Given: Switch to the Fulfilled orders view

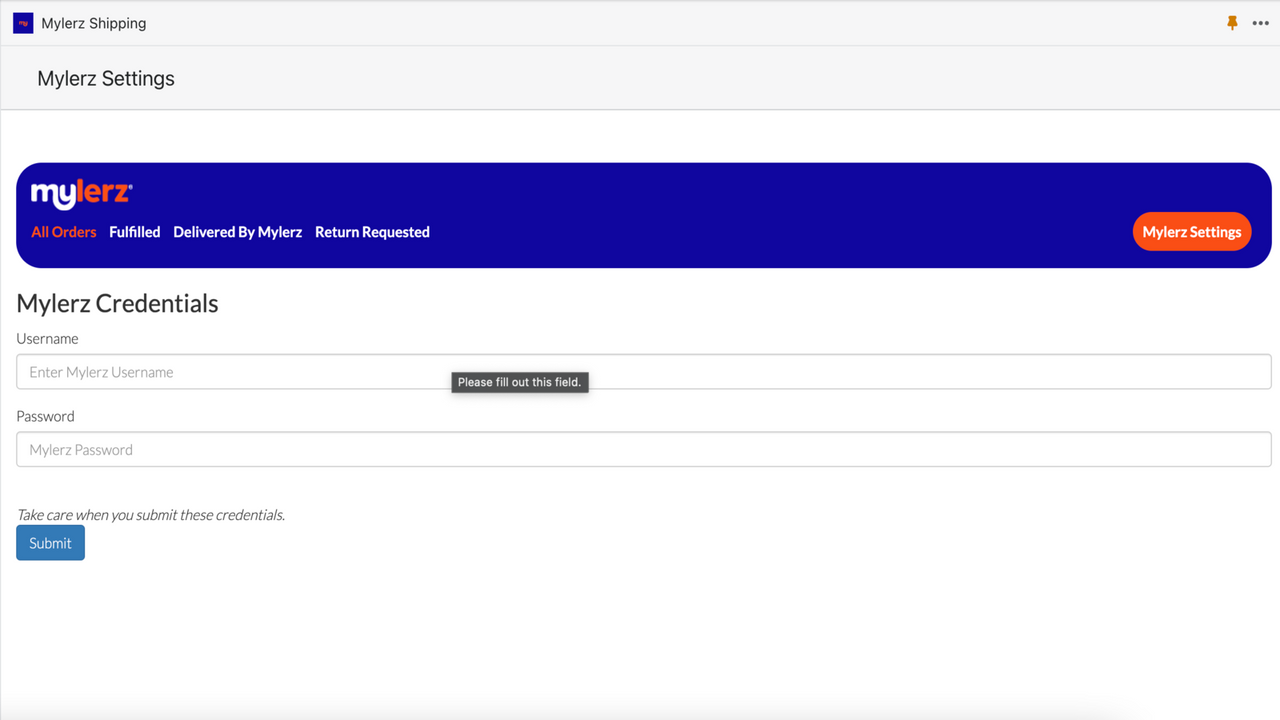Looking at the screenshot, I should click(134, 231).
